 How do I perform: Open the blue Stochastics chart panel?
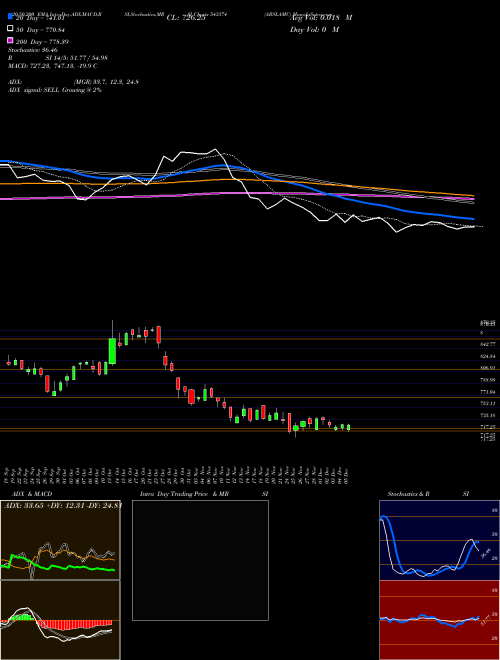click(x=439, y=540)
